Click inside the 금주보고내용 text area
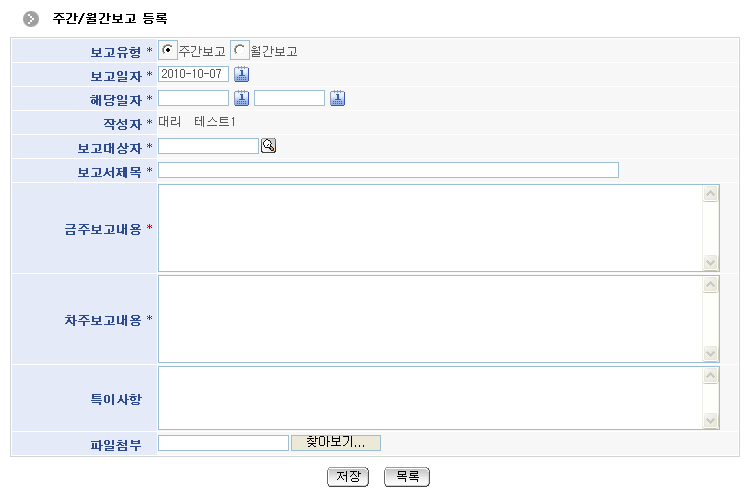This screenshot has height=497, width=752. click(430, 228)
